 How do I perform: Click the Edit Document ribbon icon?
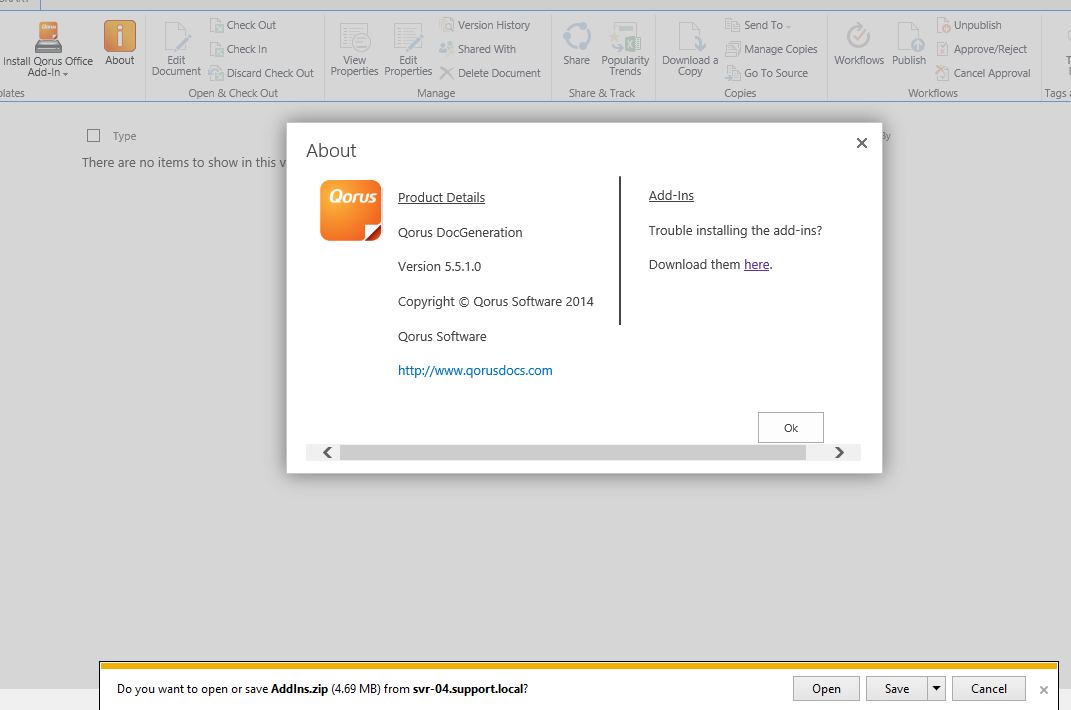(x=176, y=49)
